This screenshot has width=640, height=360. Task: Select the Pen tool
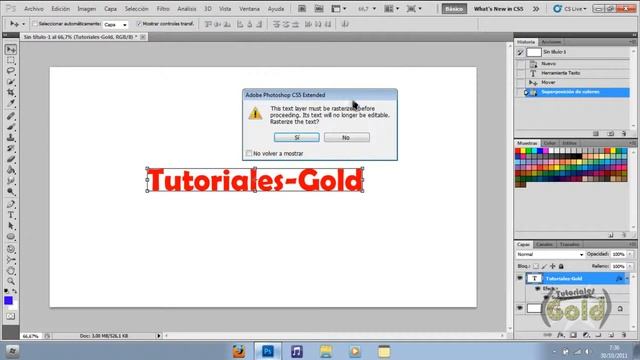click(11, 204)
